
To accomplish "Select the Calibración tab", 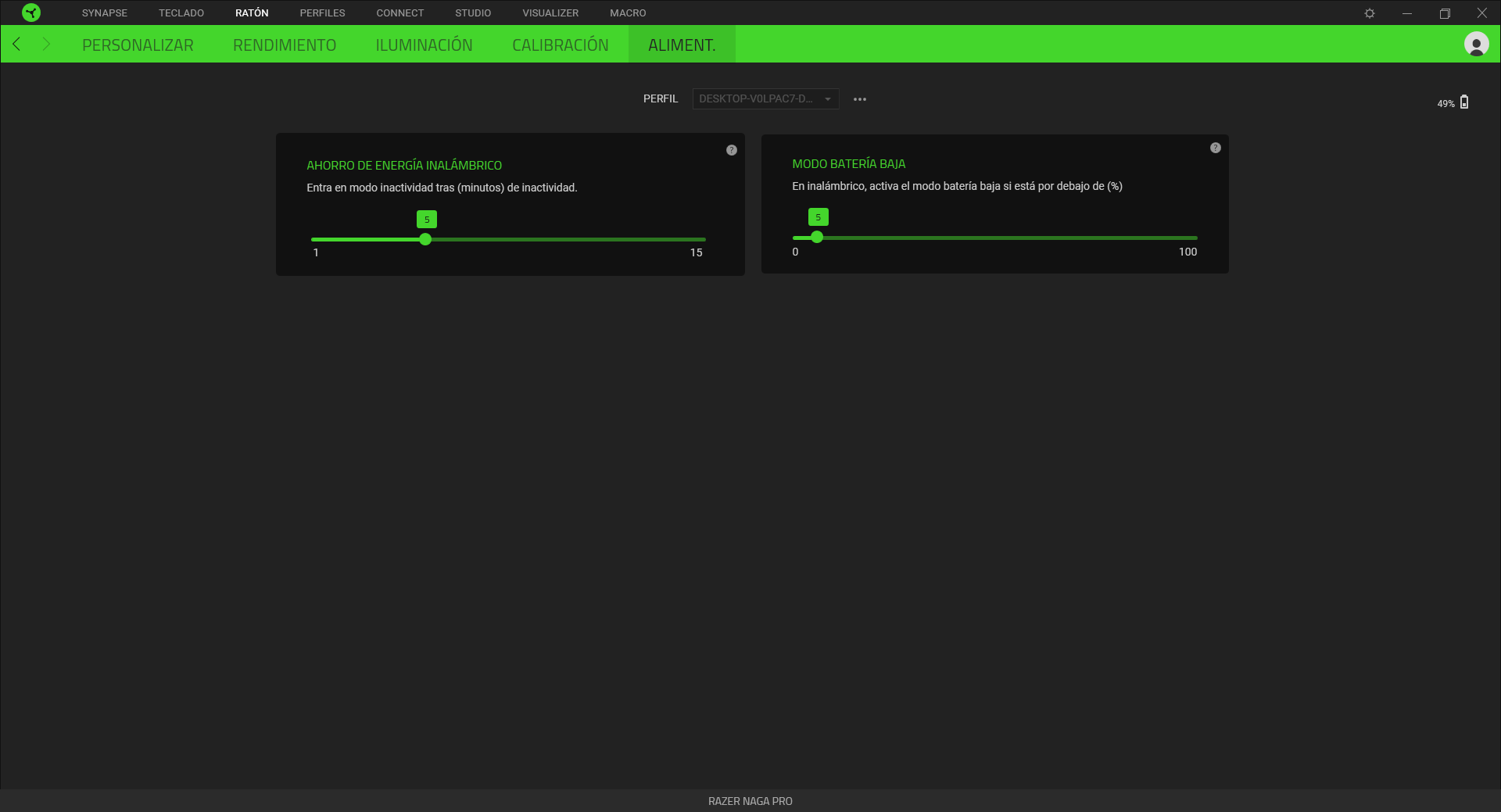I will (560, 45).
